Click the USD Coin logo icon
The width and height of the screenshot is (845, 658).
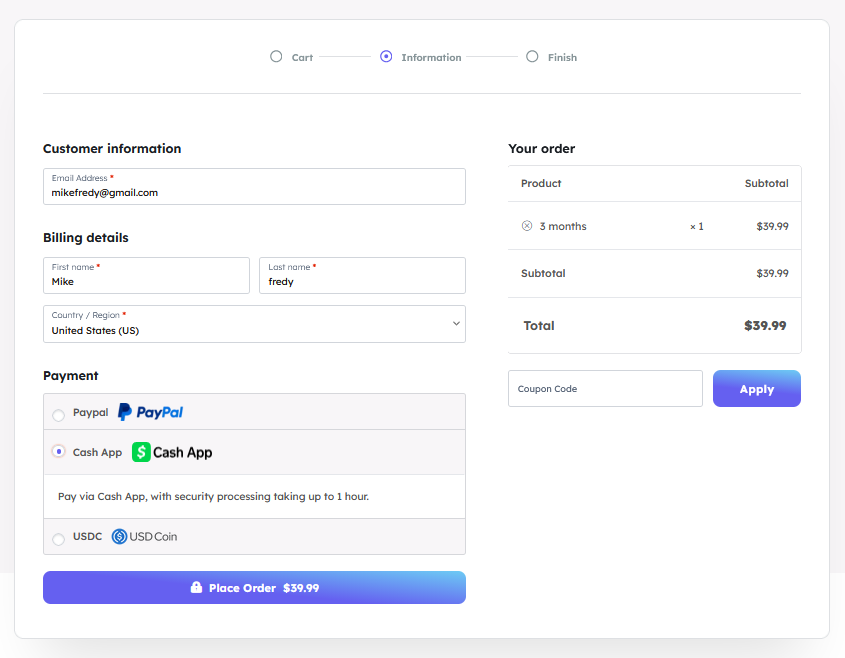[x=145, y=536]
